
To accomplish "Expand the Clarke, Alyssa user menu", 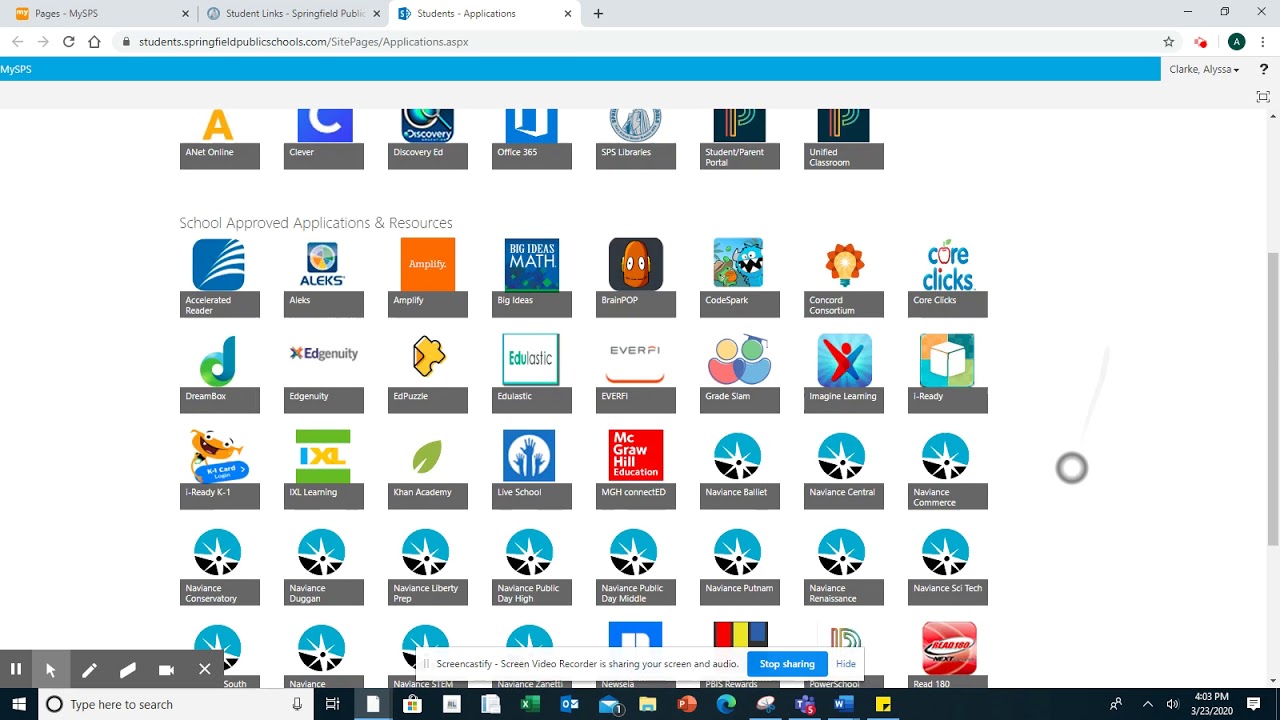I will pos(1204,69).
